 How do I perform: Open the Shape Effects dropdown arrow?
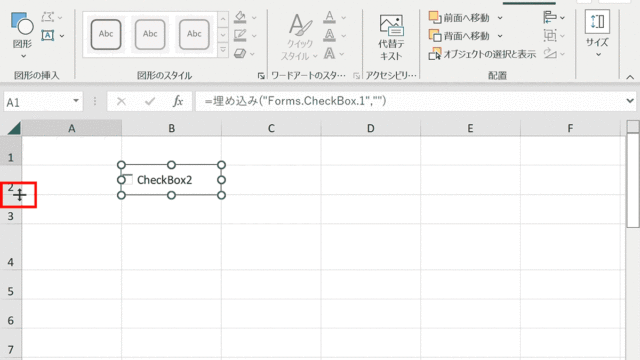(253, 53)
